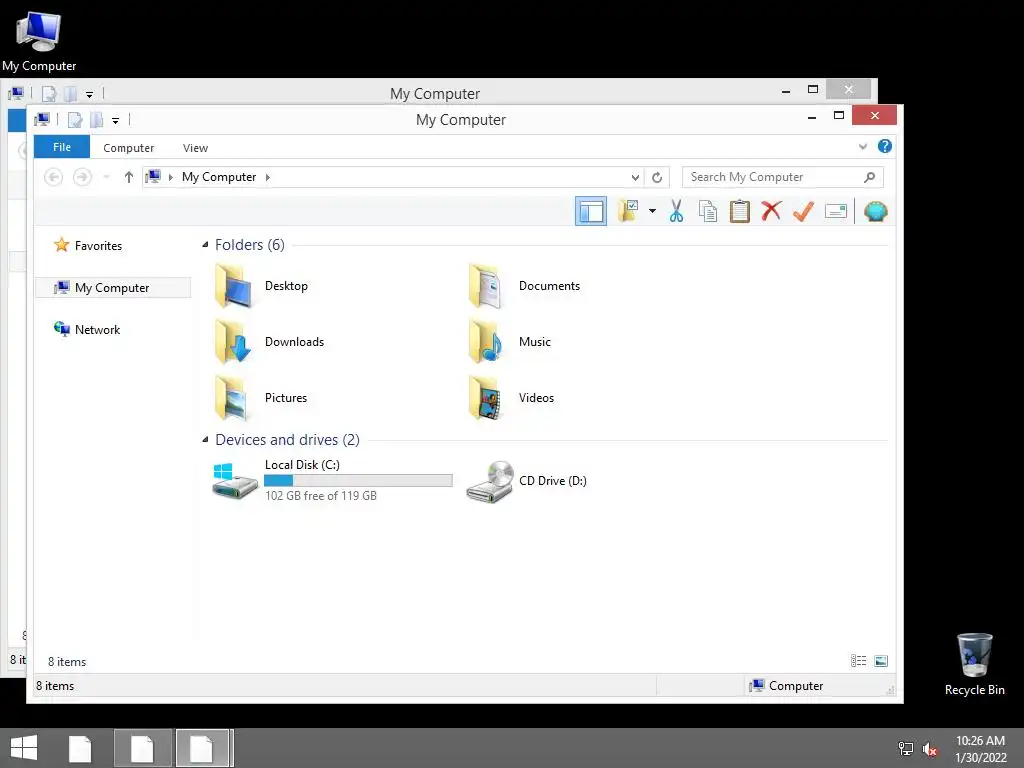Open the folder options dropdown arrow
Screen dimensions: 1024x768
(652, 211)
